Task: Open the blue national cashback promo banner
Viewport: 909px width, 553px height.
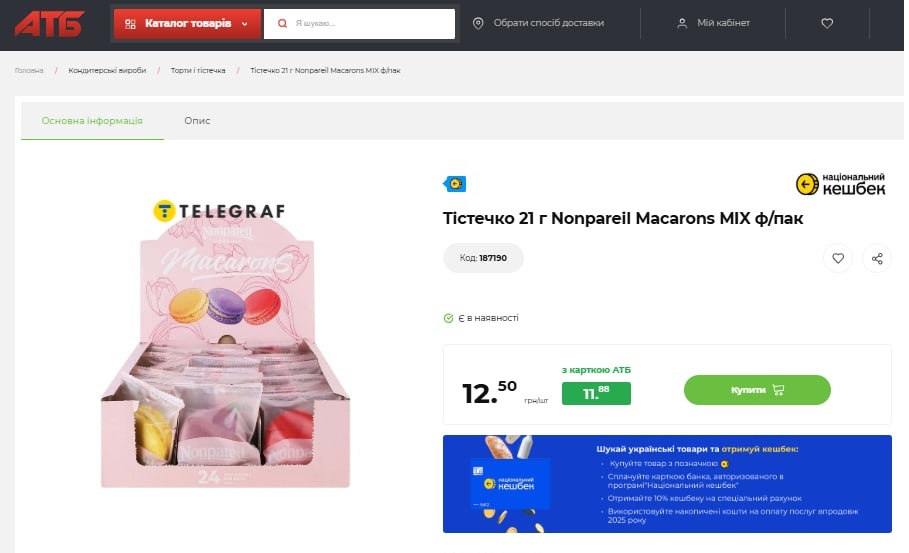Action: click(667, 483)
